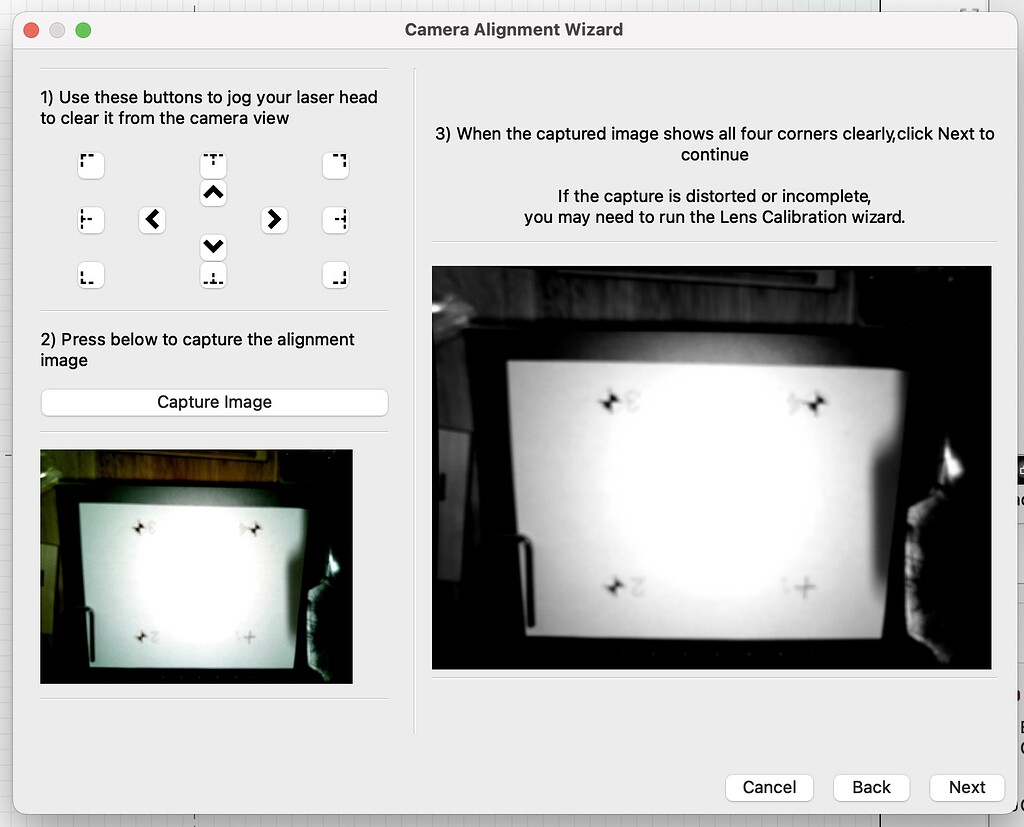The height and width of the screenshot is (827, 1024).
Task: Move laser head to the top edge
Action: (x=213, y=165)
